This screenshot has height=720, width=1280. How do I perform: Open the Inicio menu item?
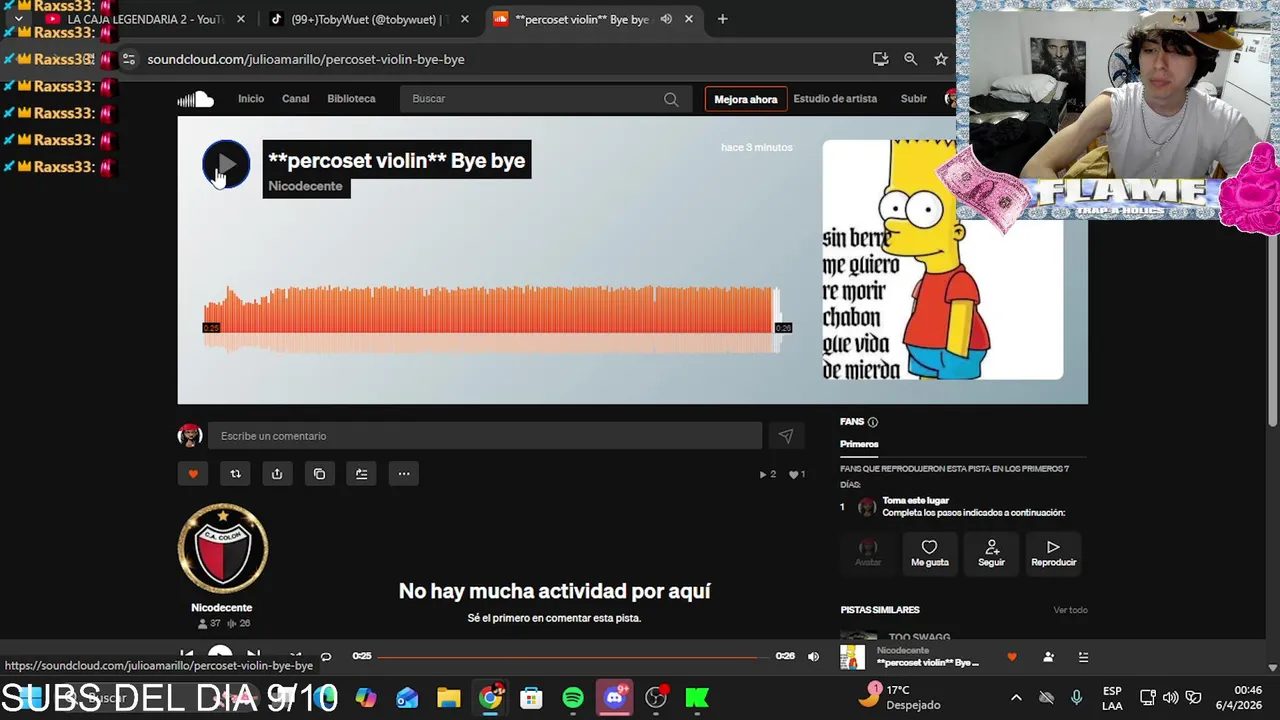tap(251, 99)
